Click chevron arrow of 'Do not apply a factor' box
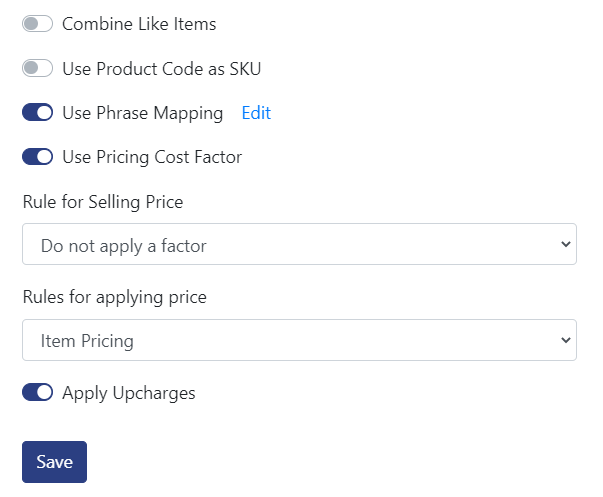The height and width of the screenshot is (497, 603). (x=565, y=244)
